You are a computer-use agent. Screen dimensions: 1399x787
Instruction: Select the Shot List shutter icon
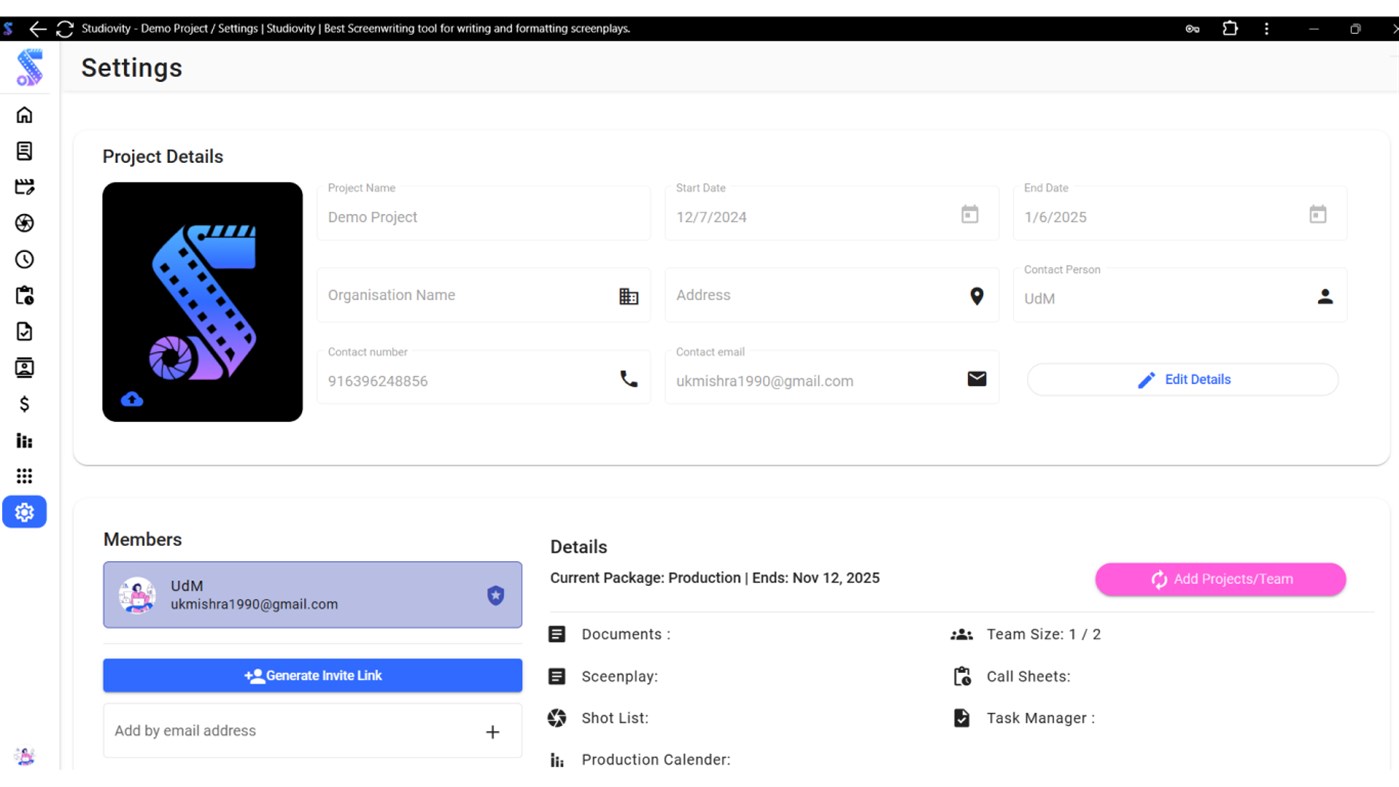pyautogui.click(x=25, y=223)
